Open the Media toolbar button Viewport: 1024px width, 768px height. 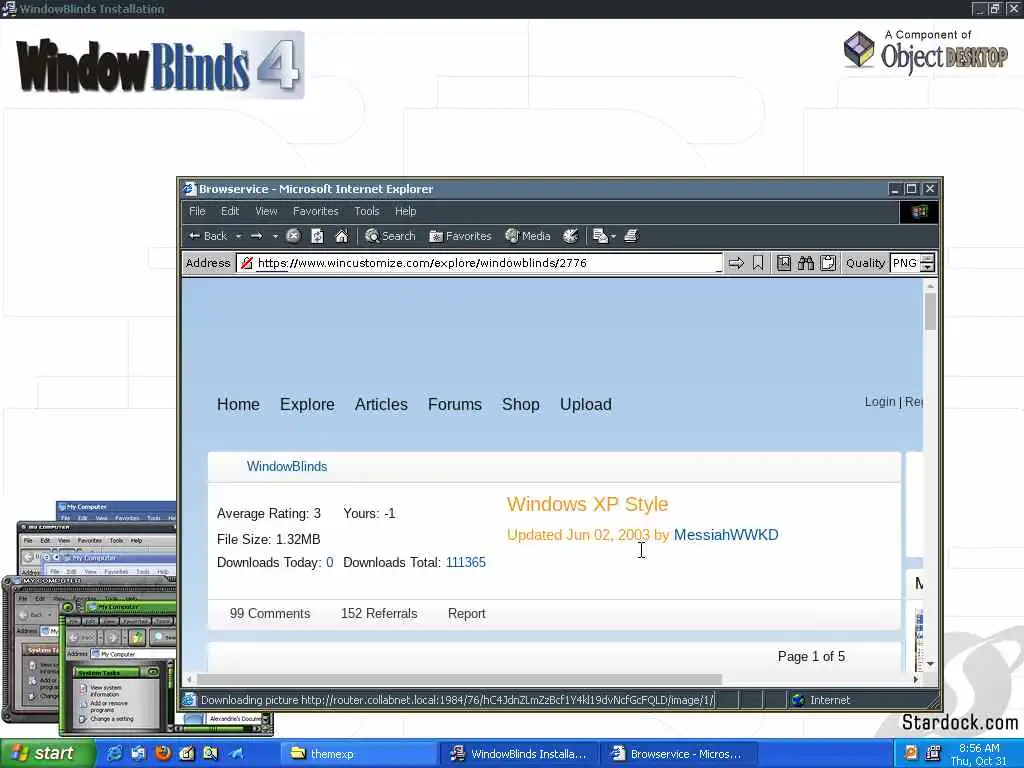(x=528, y=236)
